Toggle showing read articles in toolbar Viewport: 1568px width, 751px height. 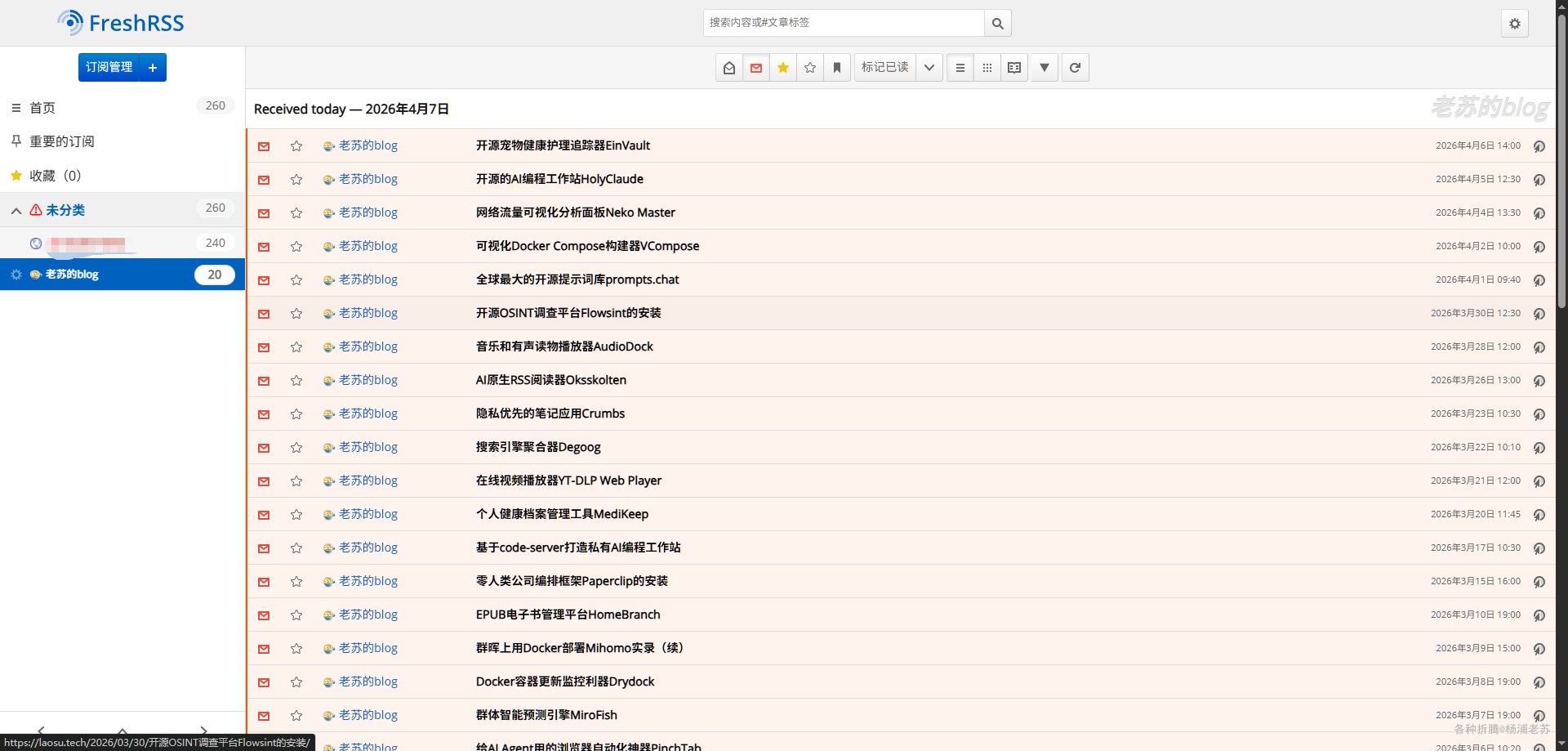pyautogui.click(x=729, y=68)
